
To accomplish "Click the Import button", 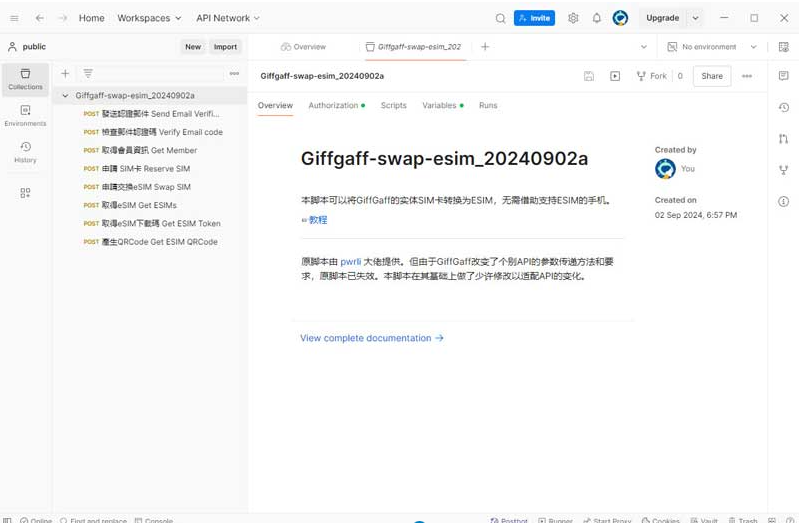I will coord(225,47).
